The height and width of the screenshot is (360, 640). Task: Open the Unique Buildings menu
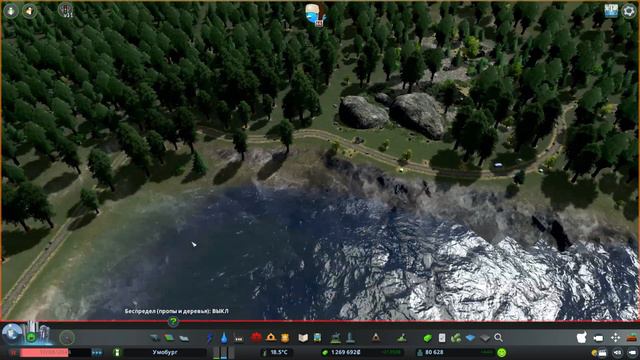coord(350,338)
